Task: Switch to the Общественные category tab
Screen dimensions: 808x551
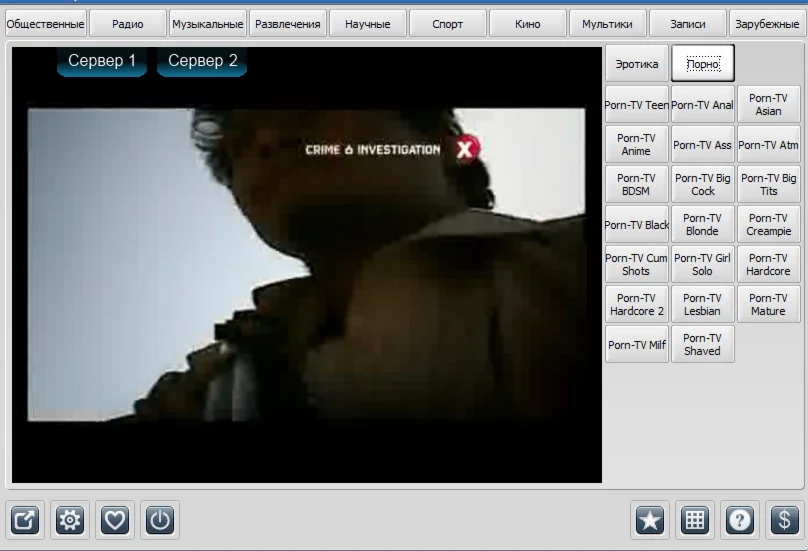Action: (45, 24)
